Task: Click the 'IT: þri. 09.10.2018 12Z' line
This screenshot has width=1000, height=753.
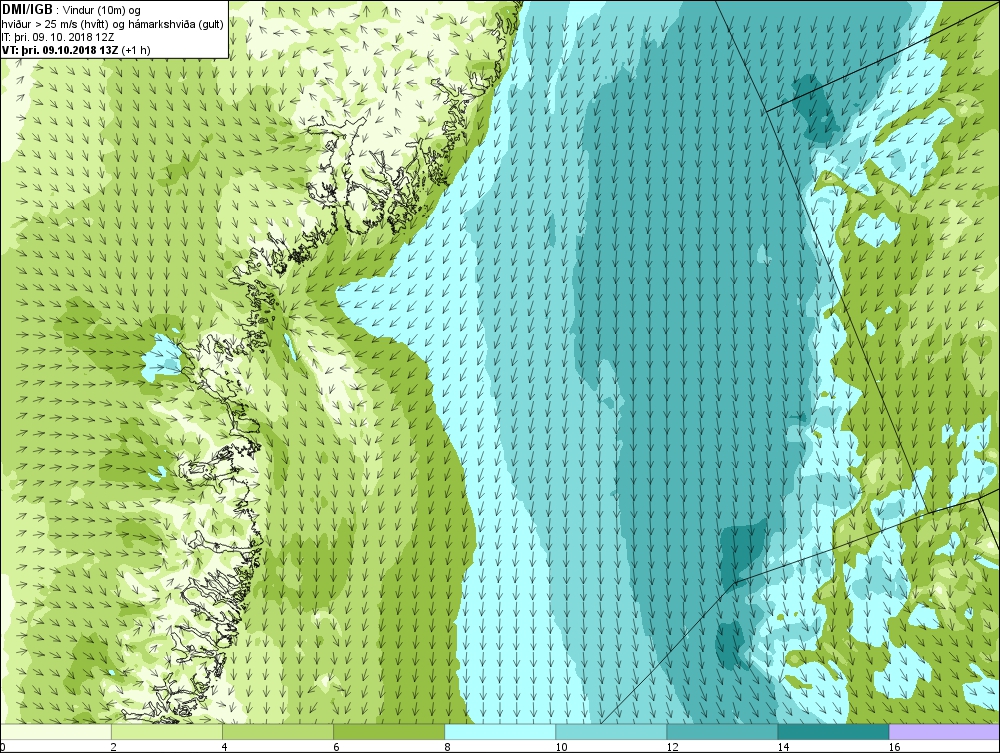Action: (58, 37)
